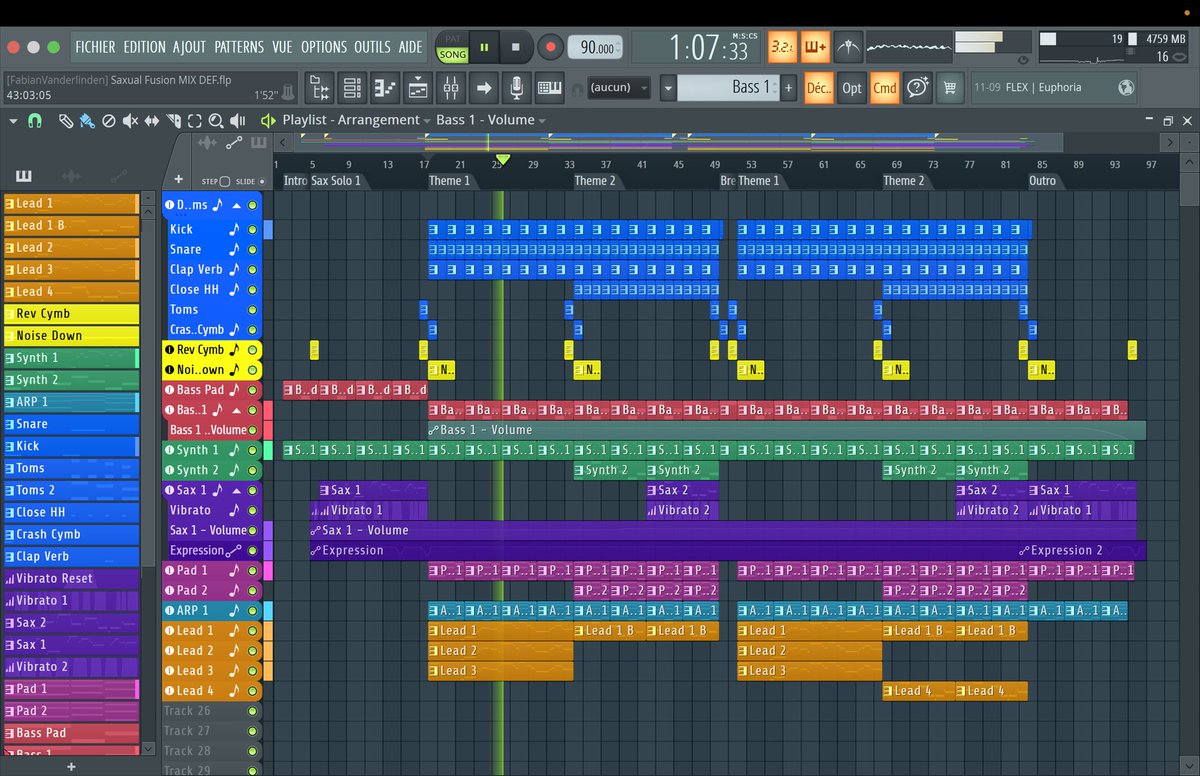Open pattern selector dropdown arrow left of Bass 1

click(x=667, y=88)
